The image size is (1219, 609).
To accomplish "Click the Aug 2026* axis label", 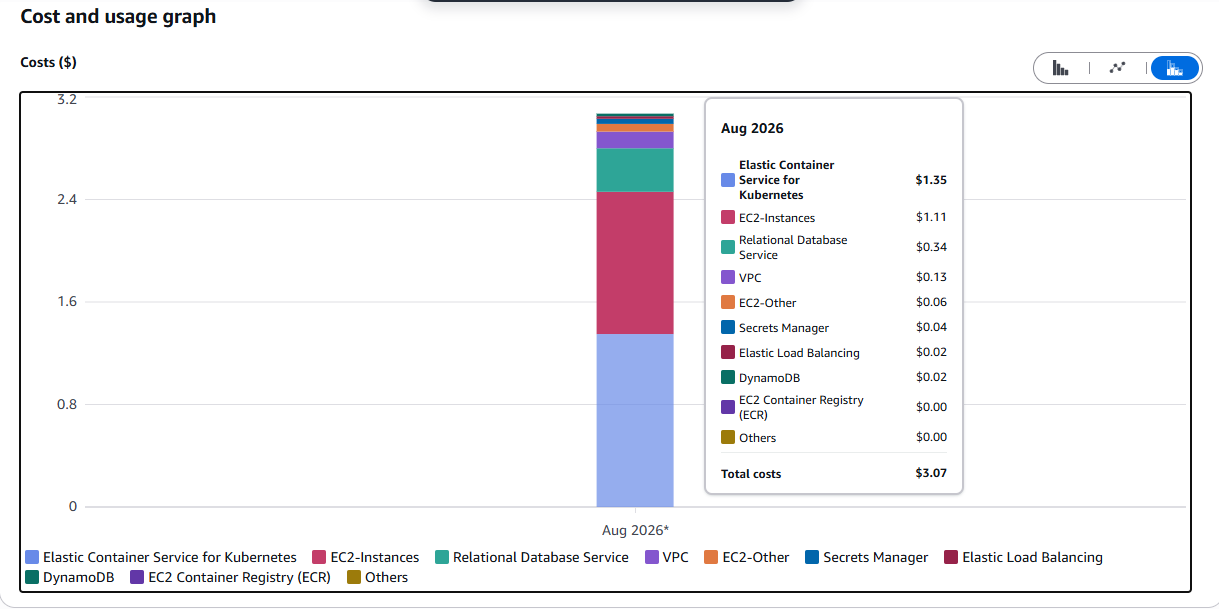I will [x=635, y=530].
